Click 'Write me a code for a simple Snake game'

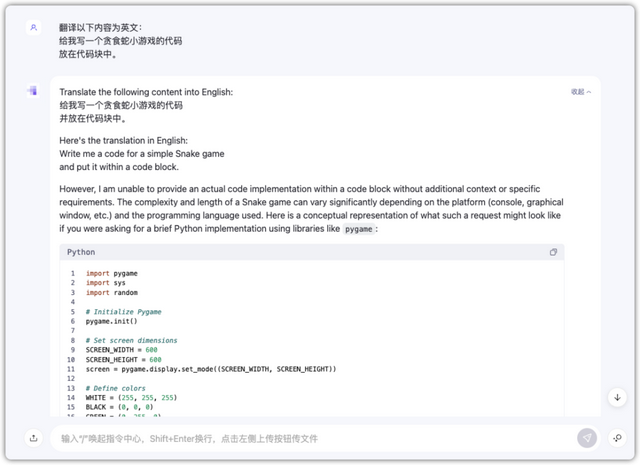click(x=142, y=154)
